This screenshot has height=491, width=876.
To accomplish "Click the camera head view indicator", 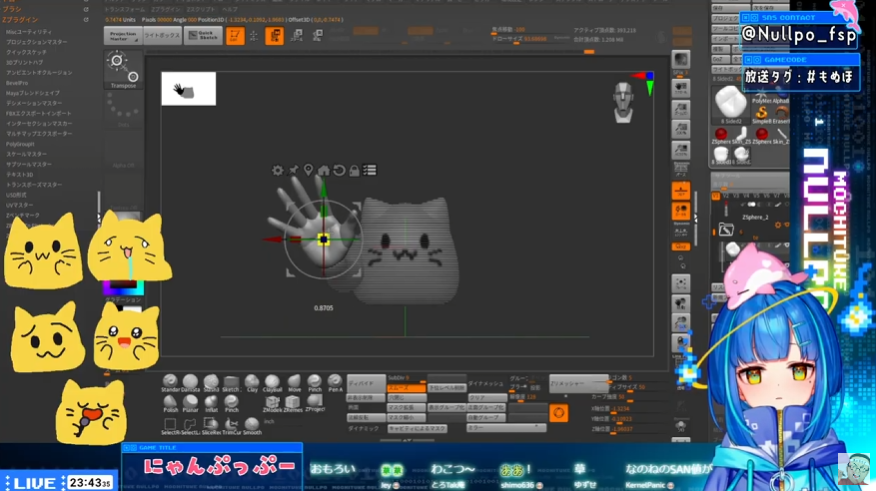I will (x=622, y=100).
